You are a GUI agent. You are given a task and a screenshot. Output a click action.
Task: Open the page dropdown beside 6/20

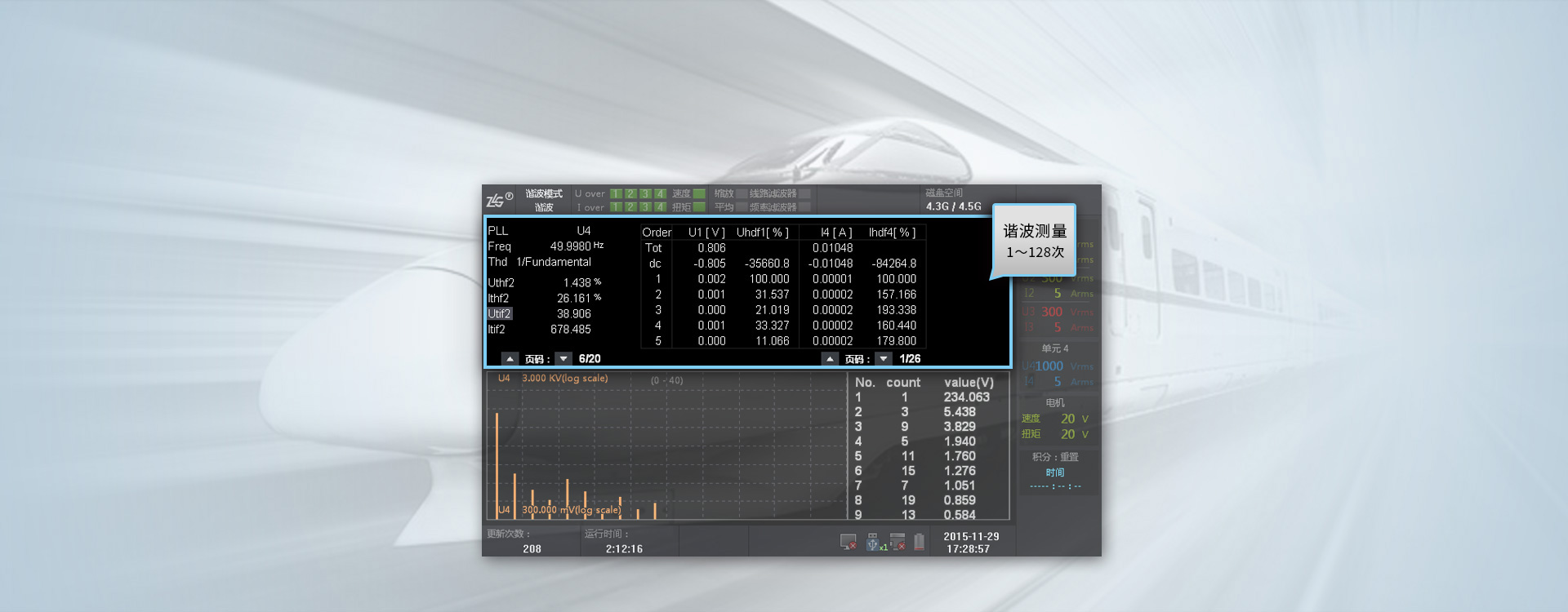pyautogui.click(x=563, y=359)
